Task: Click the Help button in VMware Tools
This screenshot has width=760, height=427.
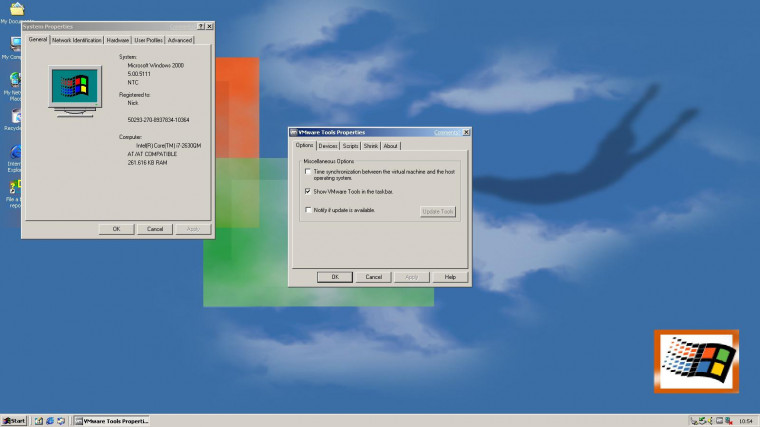Action: (450, 277)
